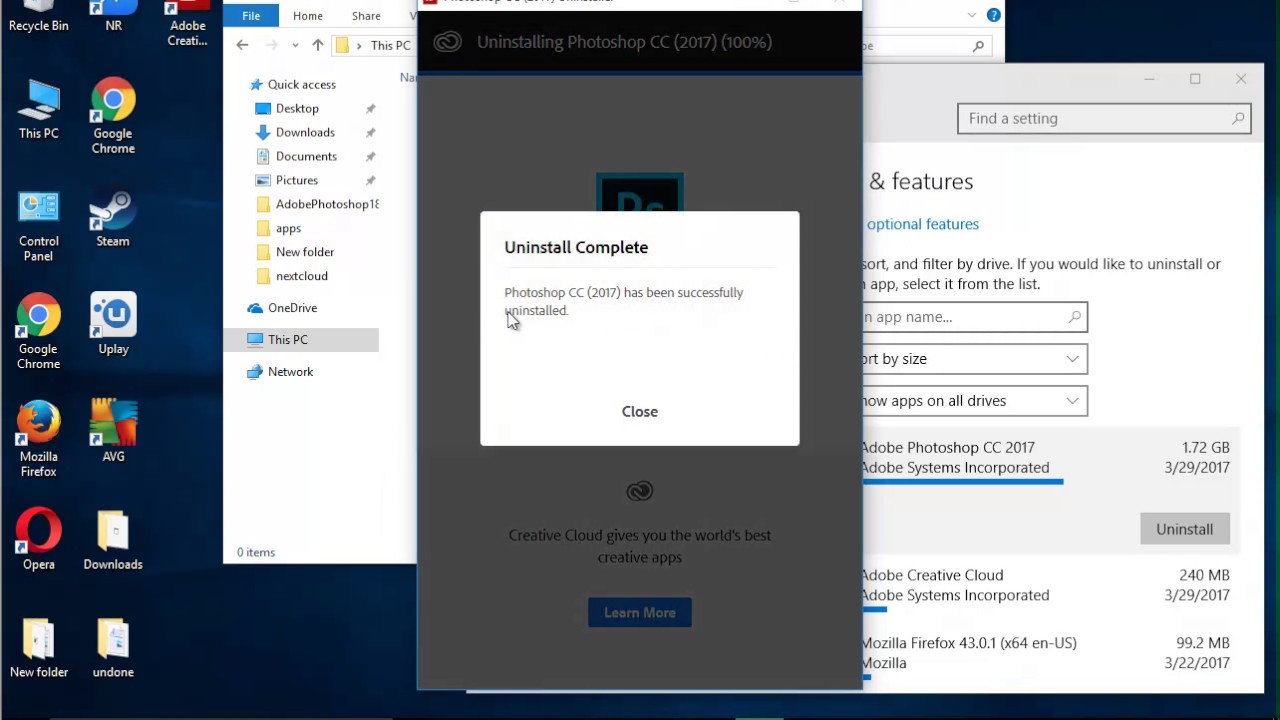Open the undone folder desktop icon

coord(113,648)
